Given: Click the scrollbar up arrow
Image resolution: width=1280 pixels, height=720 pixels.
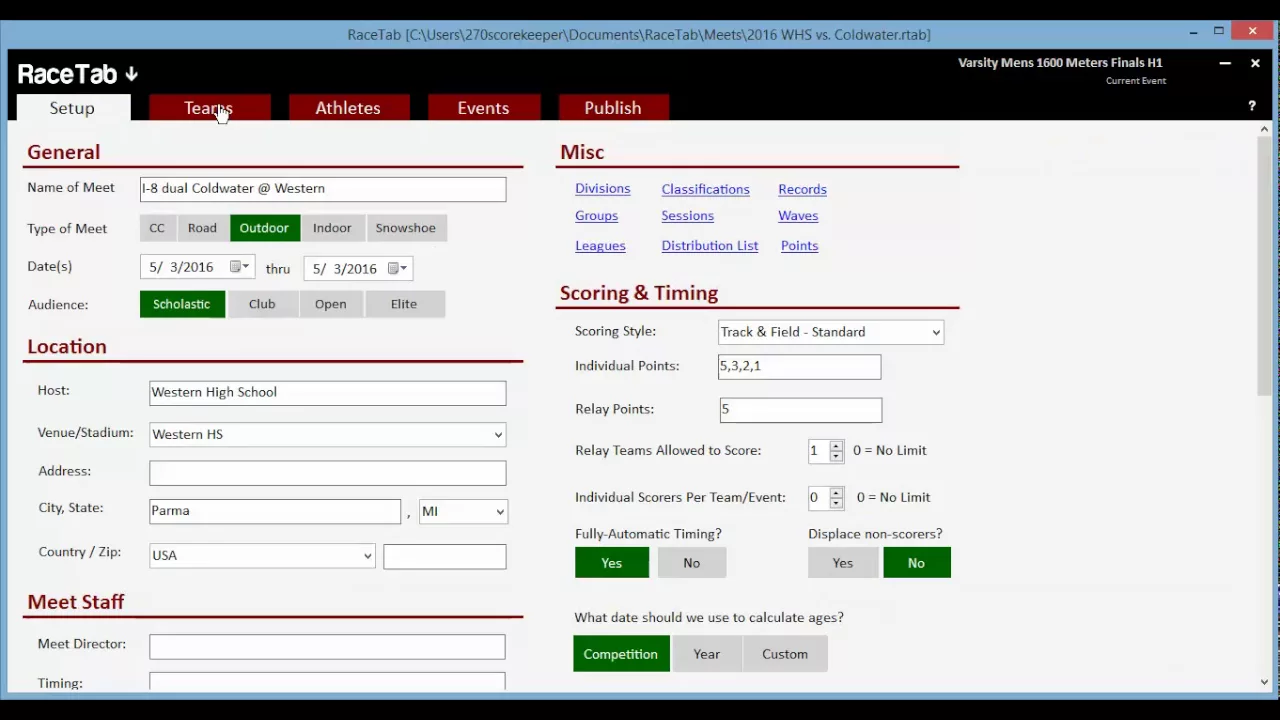Looking at the screenshot, I should 1265,128.
